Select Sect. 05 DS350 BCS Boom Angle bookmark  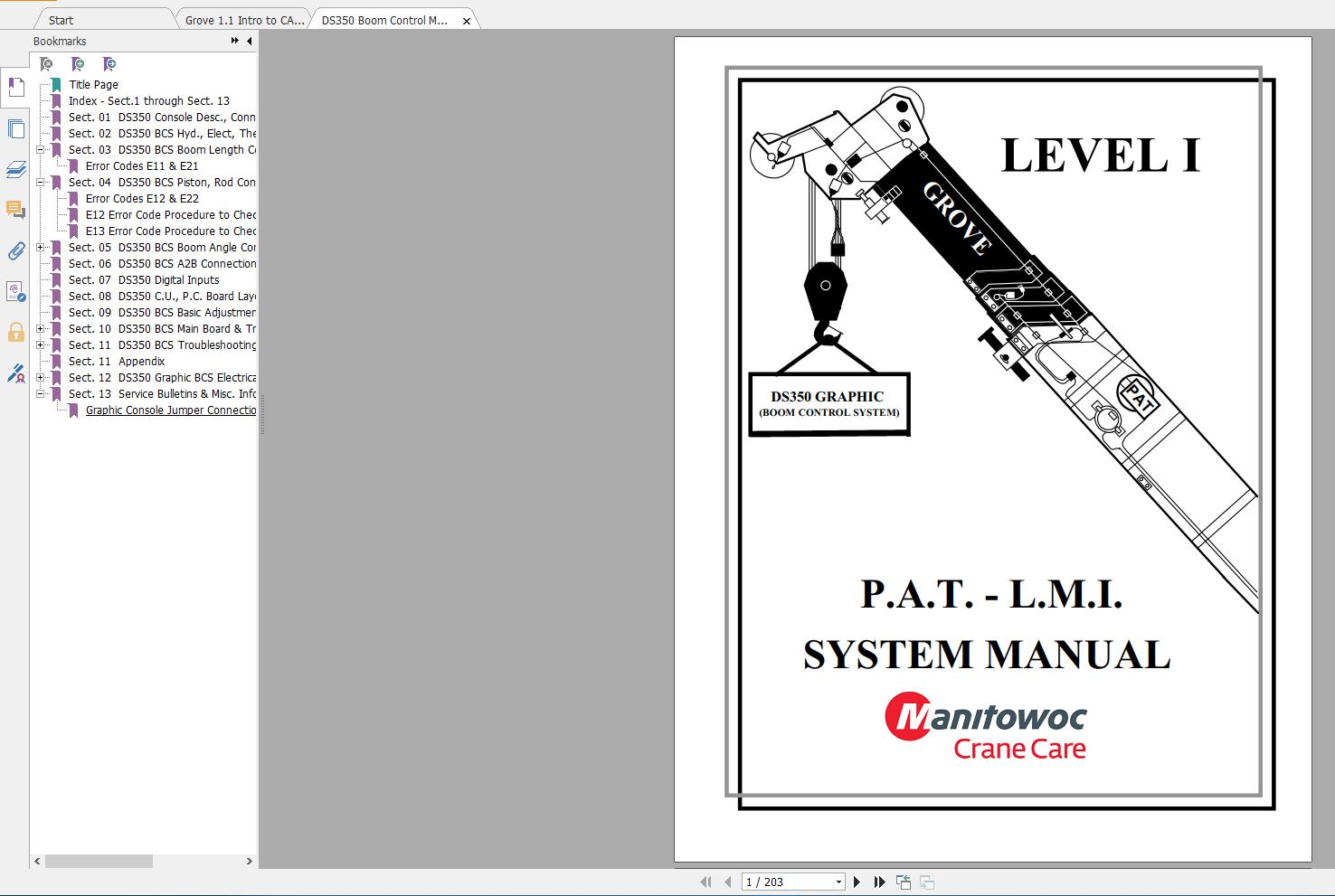coord(162,248)
